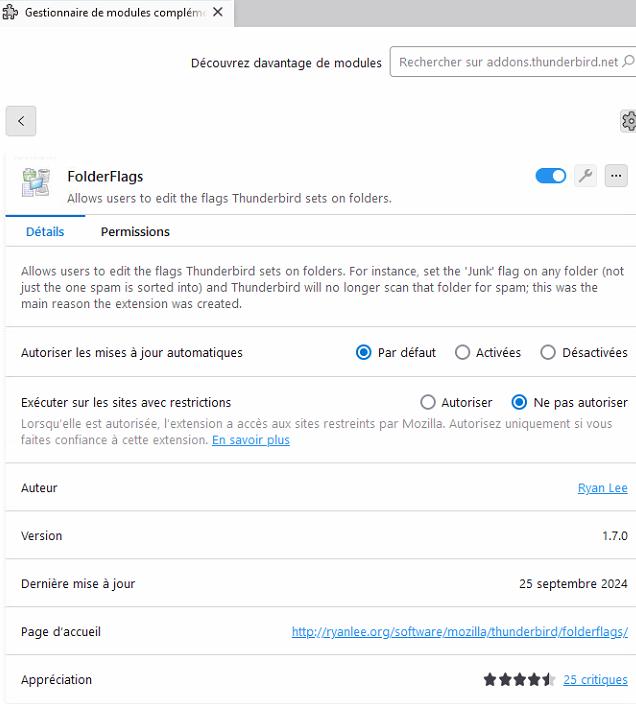This screenshot has width=636, height=704.
Task: Open FolderFlags options via wrench icon
Action: (585, 176)
